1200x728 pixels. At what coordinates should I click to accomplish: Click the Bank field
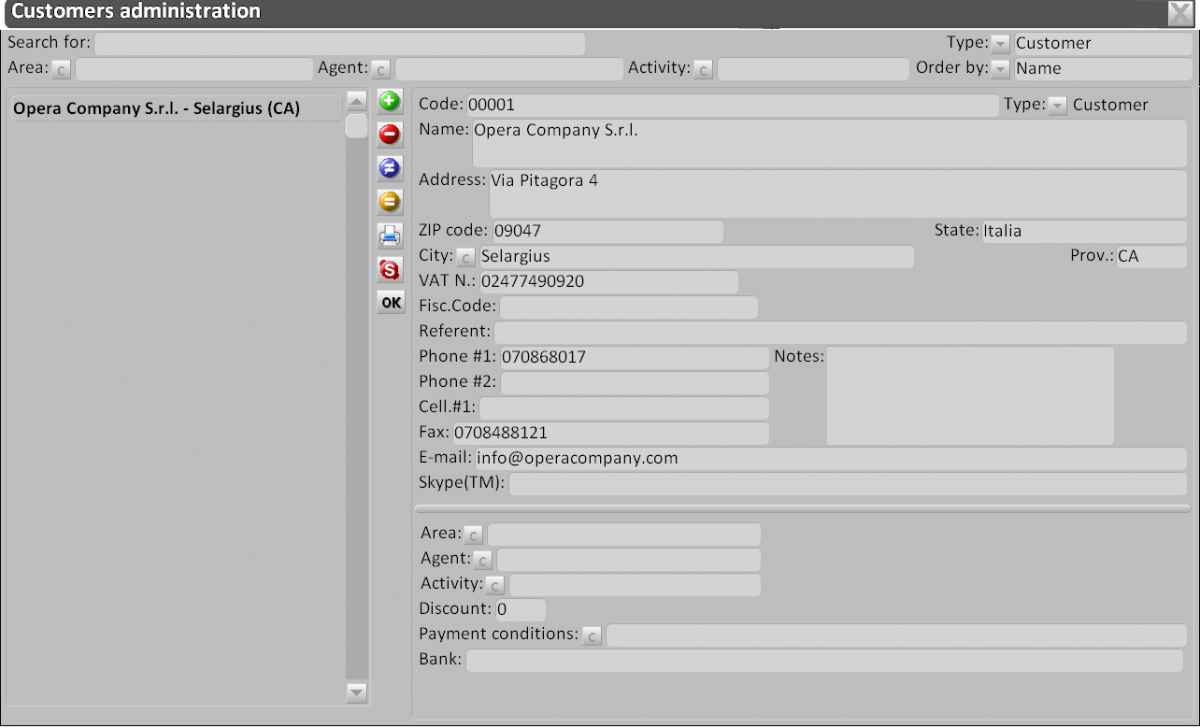tap(825, 661)
